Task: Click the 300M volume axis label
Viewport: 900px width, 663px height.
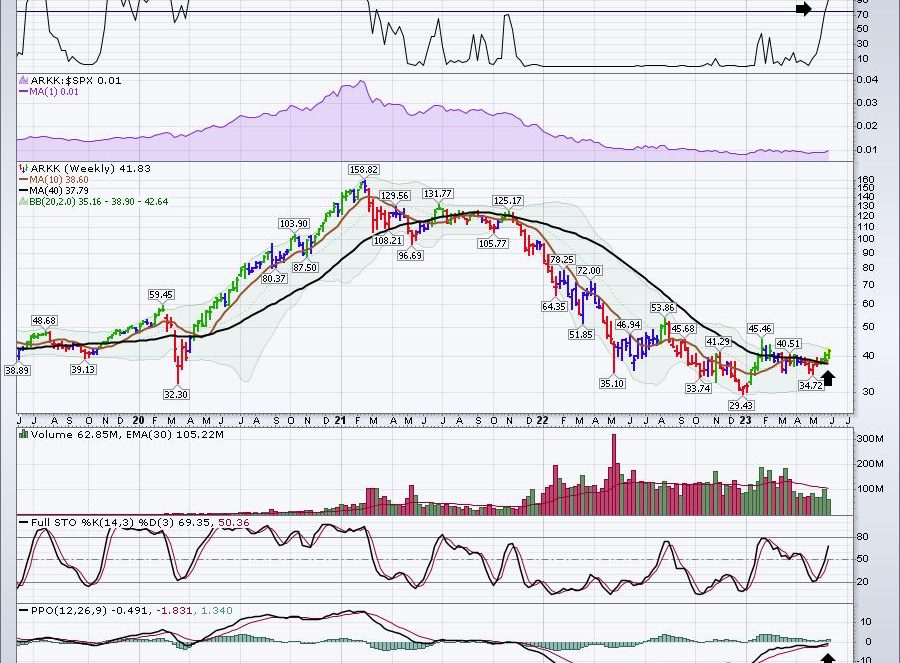Action: 870,439
